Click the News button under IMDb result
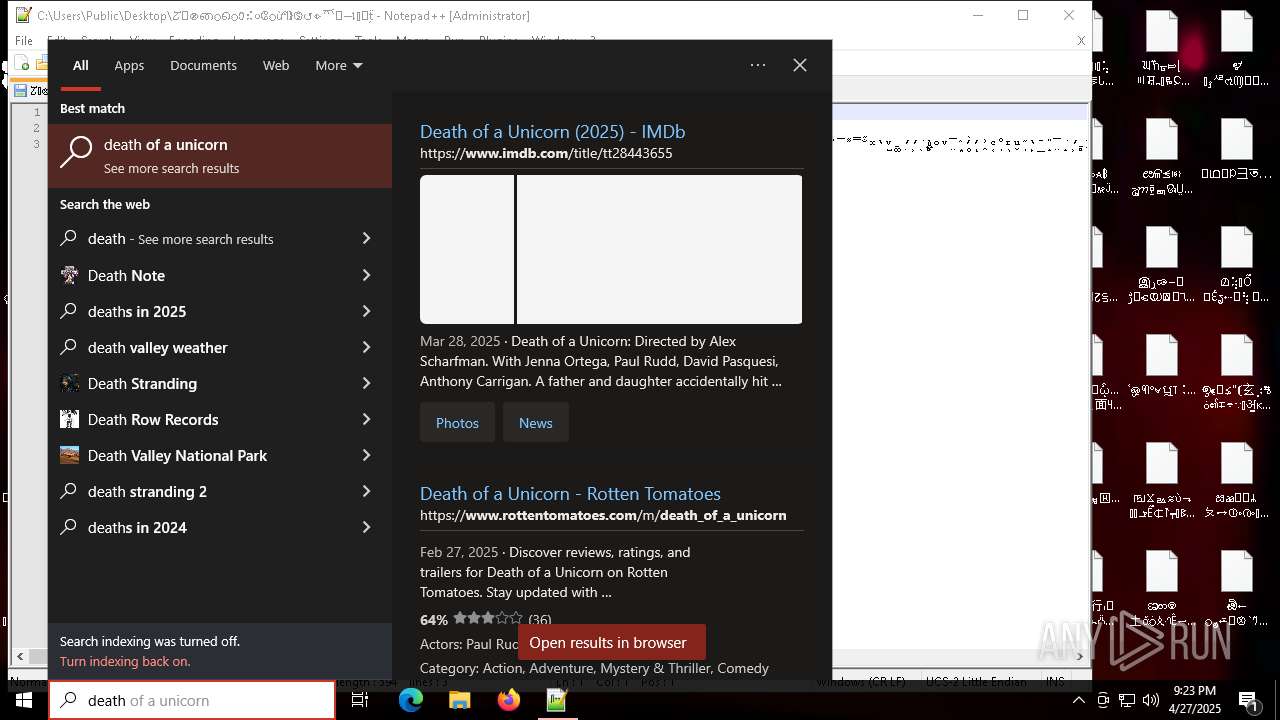This screenshot has height=720, width=1280. coord(536,423)
